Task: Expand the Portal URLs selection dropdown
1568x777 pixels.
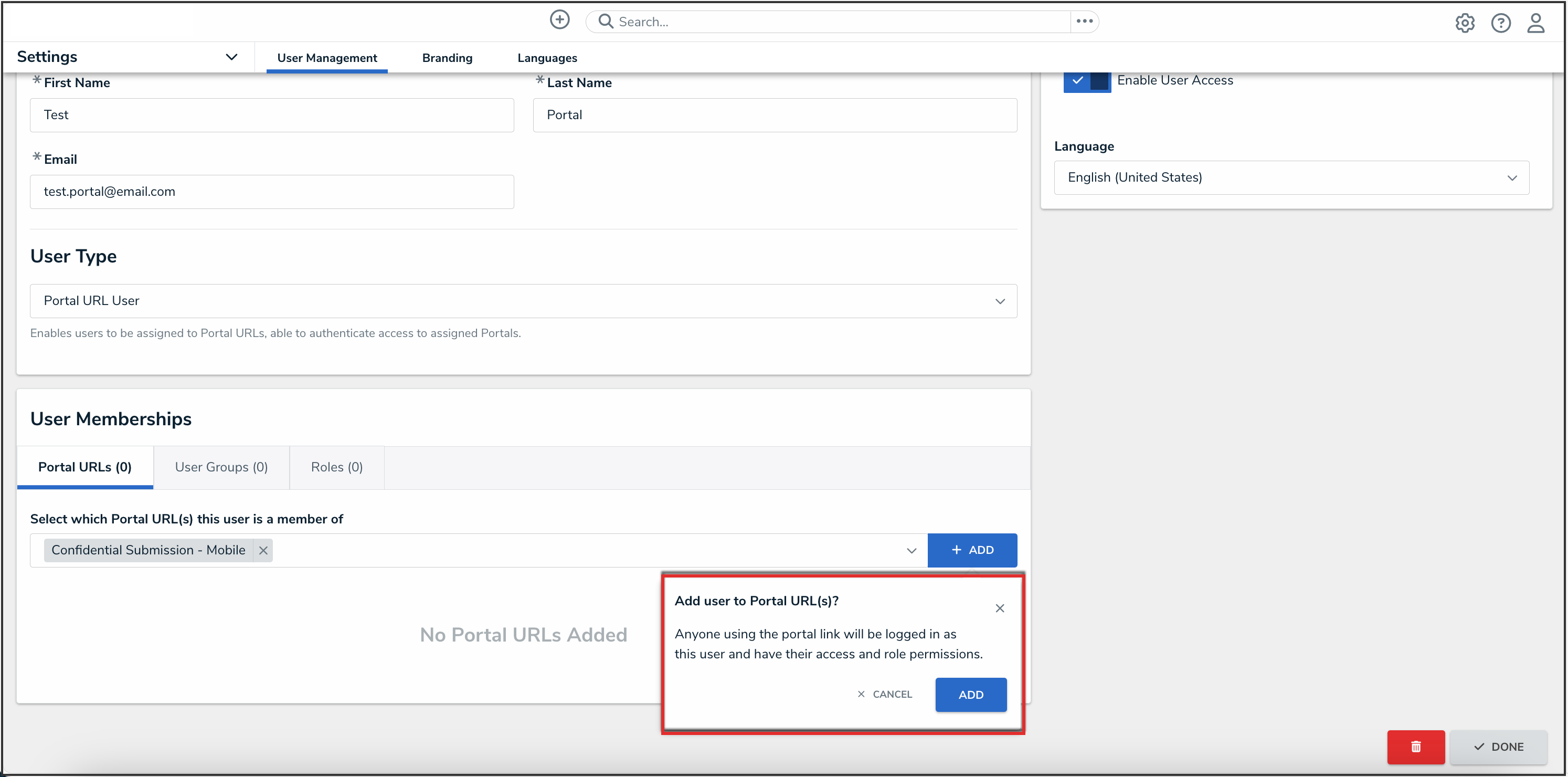Action: click(910, 550)
